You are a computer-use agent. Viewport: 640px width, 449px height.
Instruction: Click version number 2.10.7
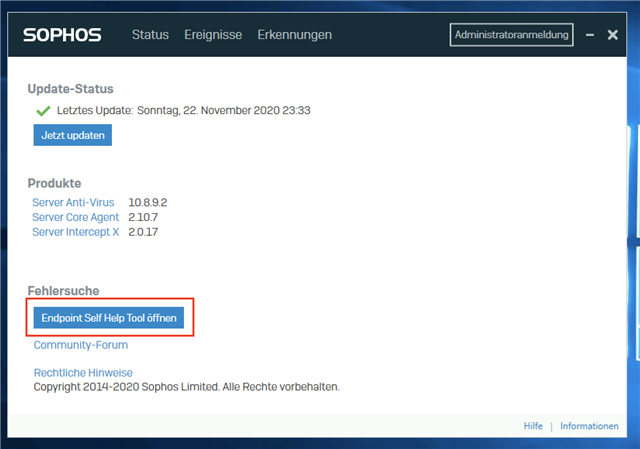click(143, 217)
